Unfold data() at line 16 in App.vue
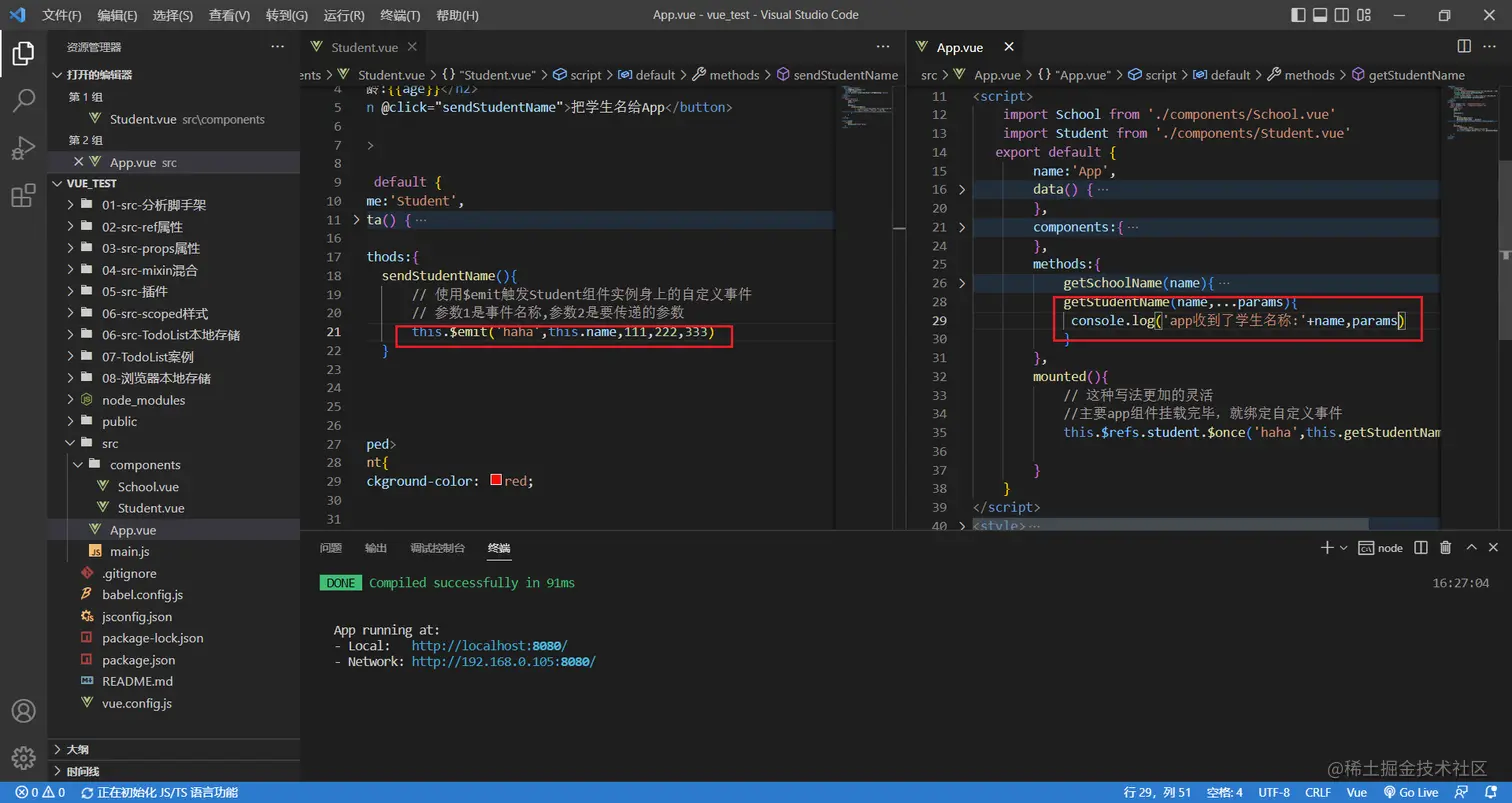This screenshot has width=1512, height=803. pos(962,189)
